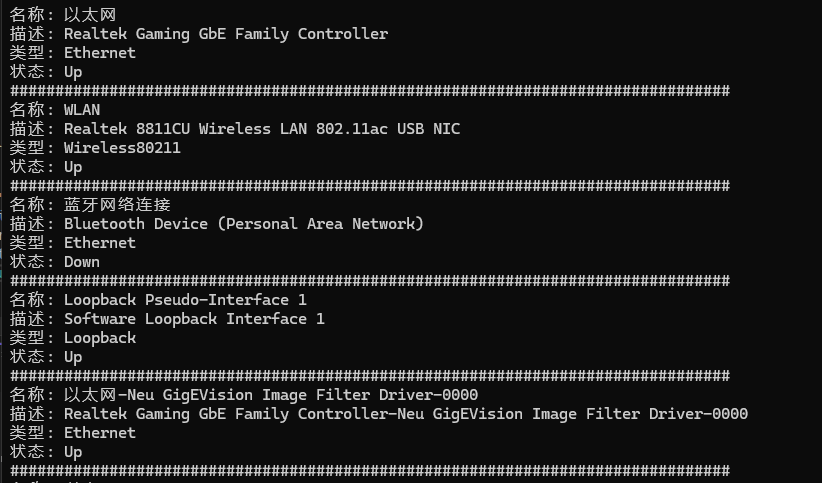Click 'Software Loopback Interface 1' description
The height and width of the screenshot is (483, 822).
point(194,319)
